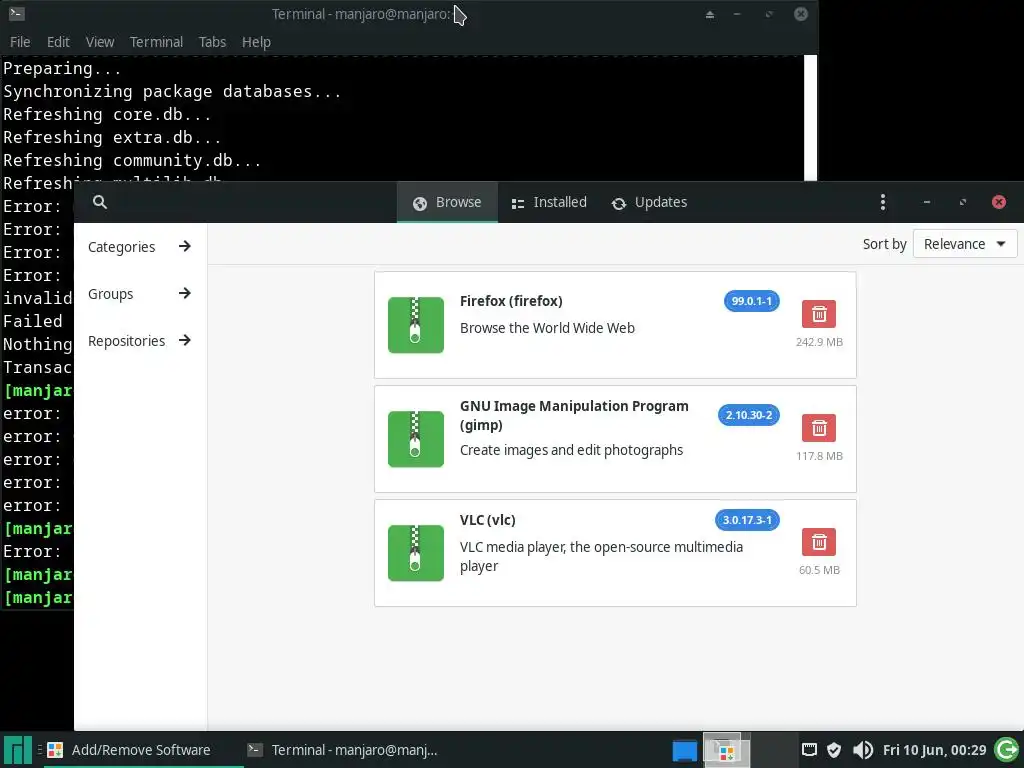1024x768 pixels.
Task: Click the 60.5 MB VLC size label
Action: [x=819, y=569]
